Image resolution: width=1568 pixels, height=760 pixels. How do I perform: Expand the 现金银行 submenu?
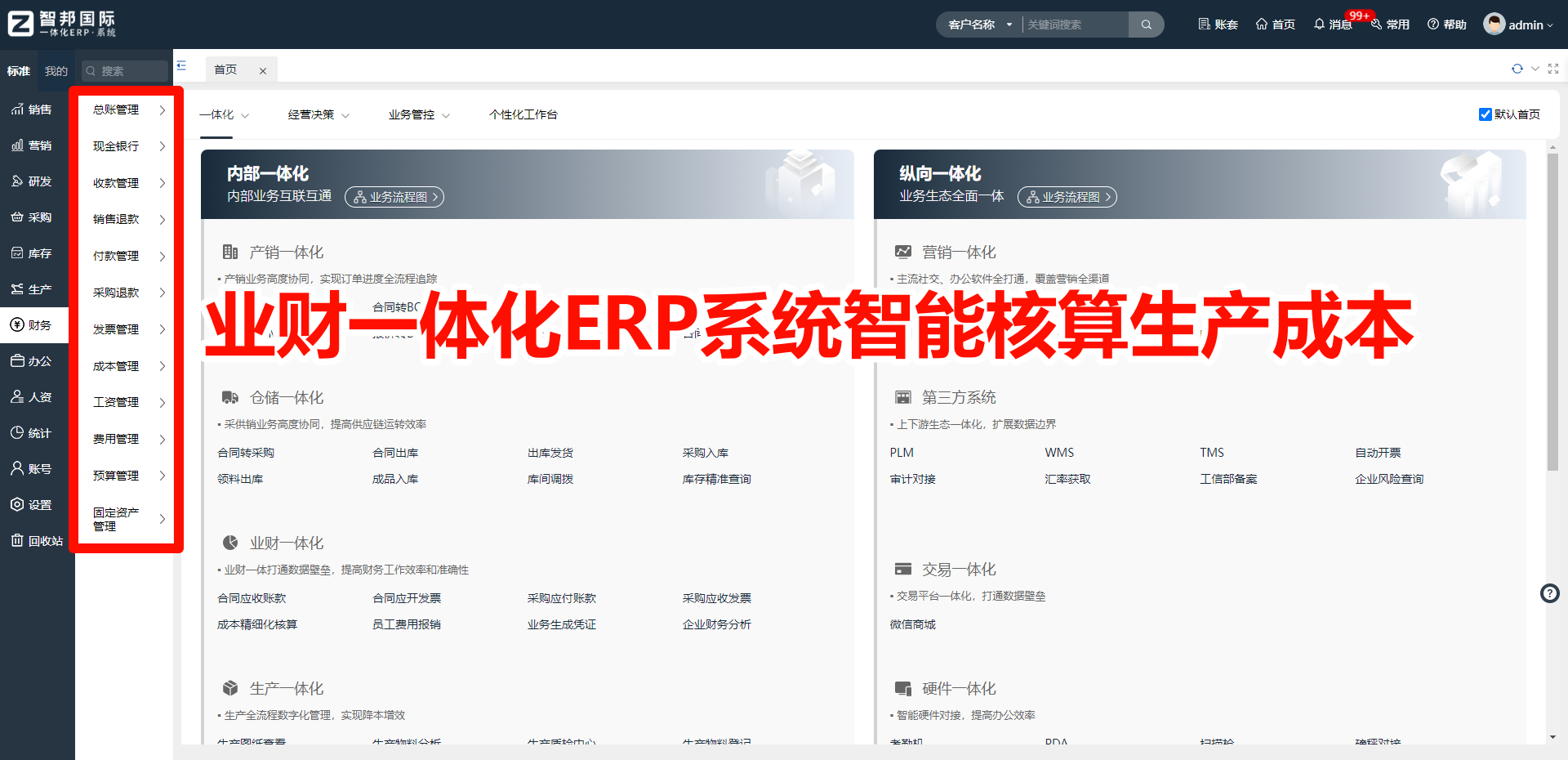[x=127, y=146]
